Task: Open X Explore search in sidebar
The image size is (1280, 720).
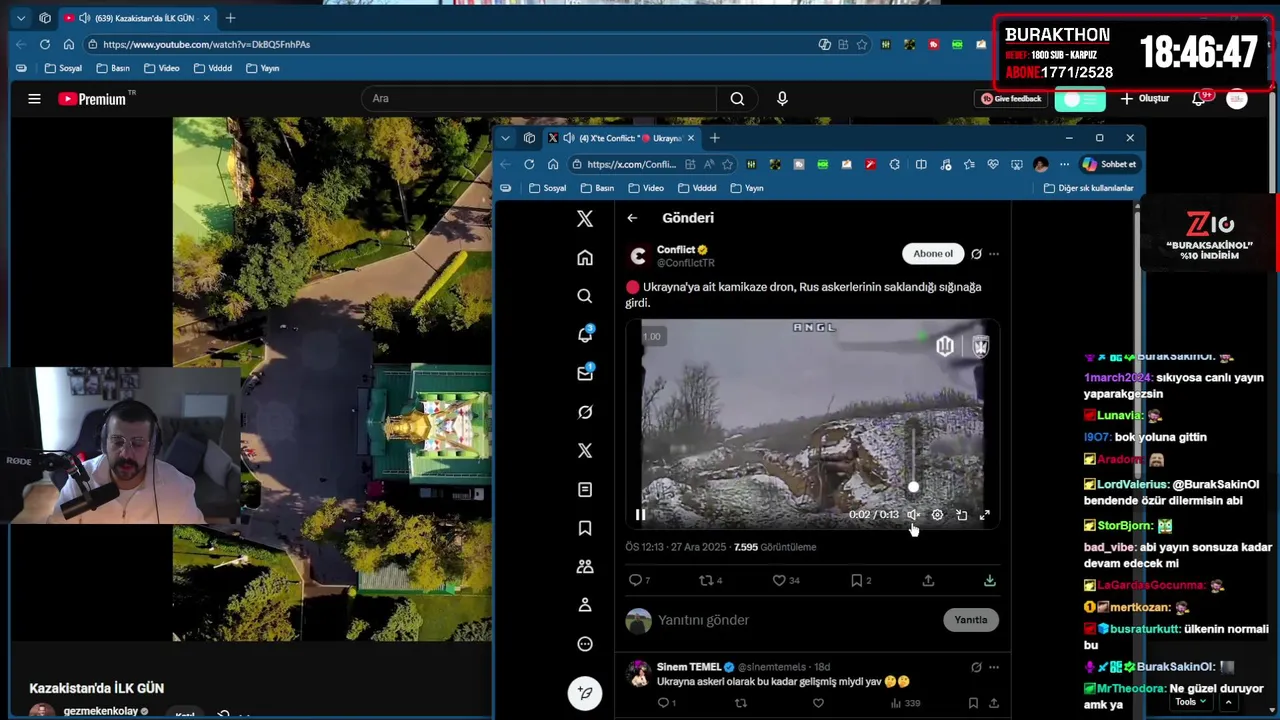Action: (585, 296)
